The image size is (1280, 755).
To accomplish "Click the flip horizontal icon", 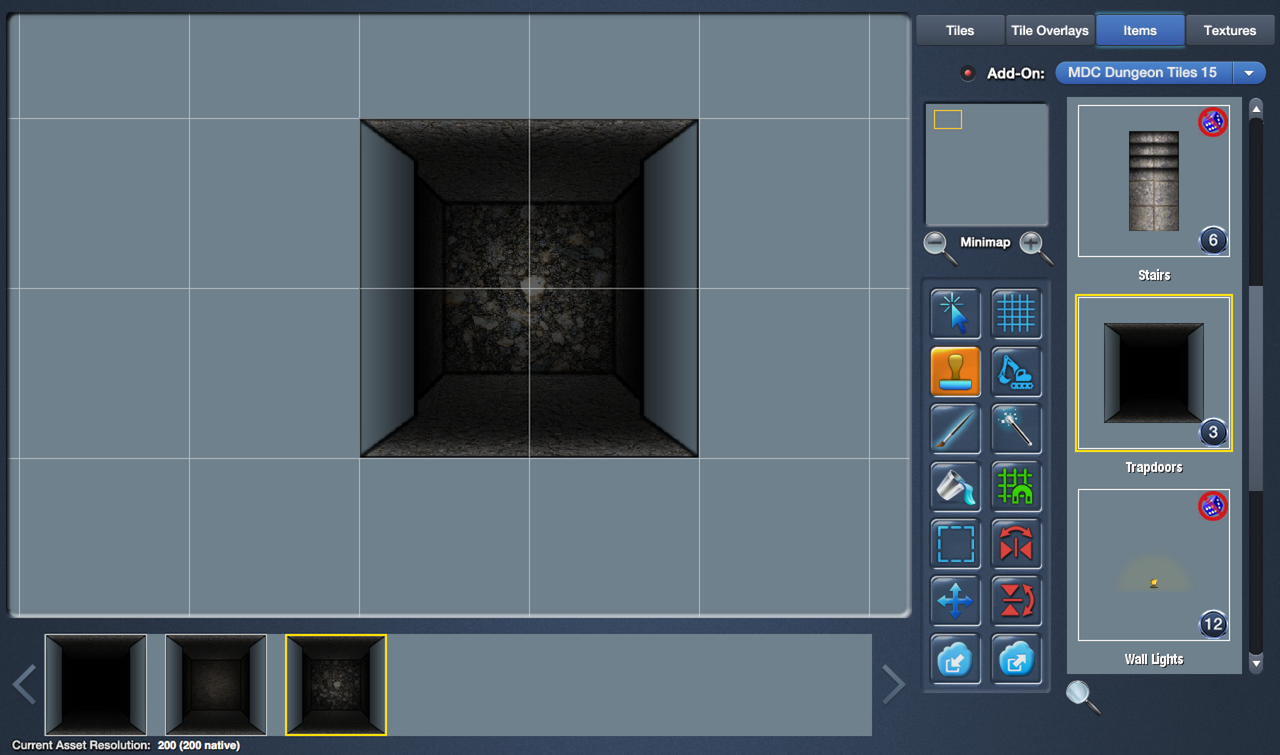I will coord(1016,544).
